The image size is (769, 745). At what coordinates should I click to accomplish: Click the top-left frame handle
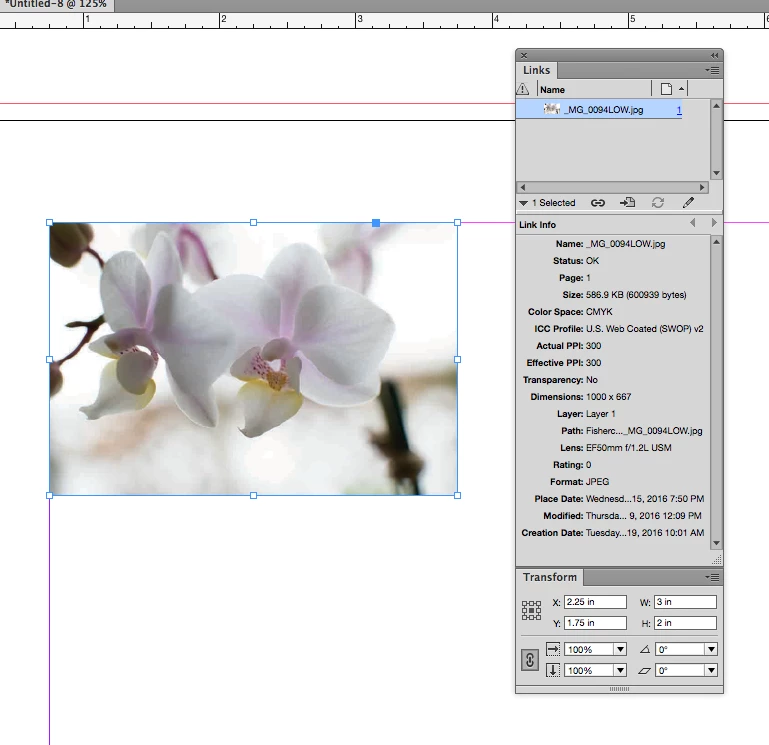pos(50,223)
